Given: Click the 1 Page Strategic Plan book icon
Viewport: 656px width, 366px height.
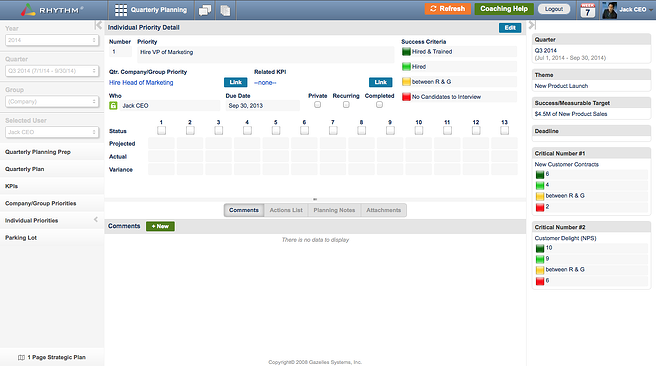Looking at the screenshot, I should 21,357.
